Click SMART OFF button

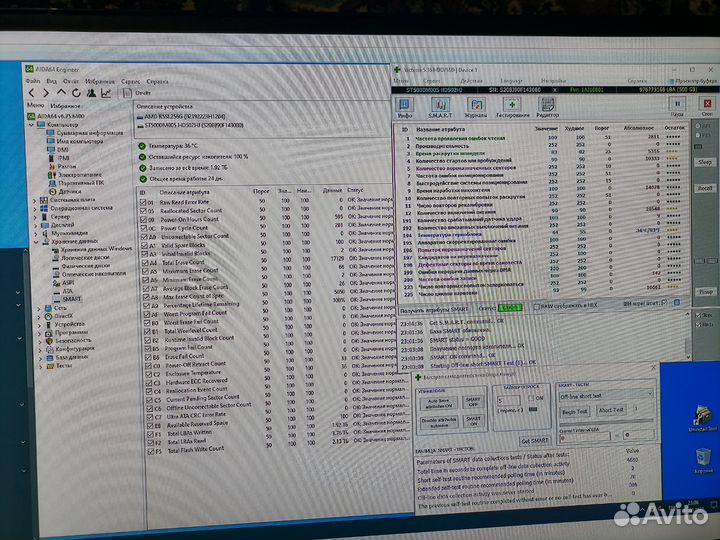click(473, 402)
